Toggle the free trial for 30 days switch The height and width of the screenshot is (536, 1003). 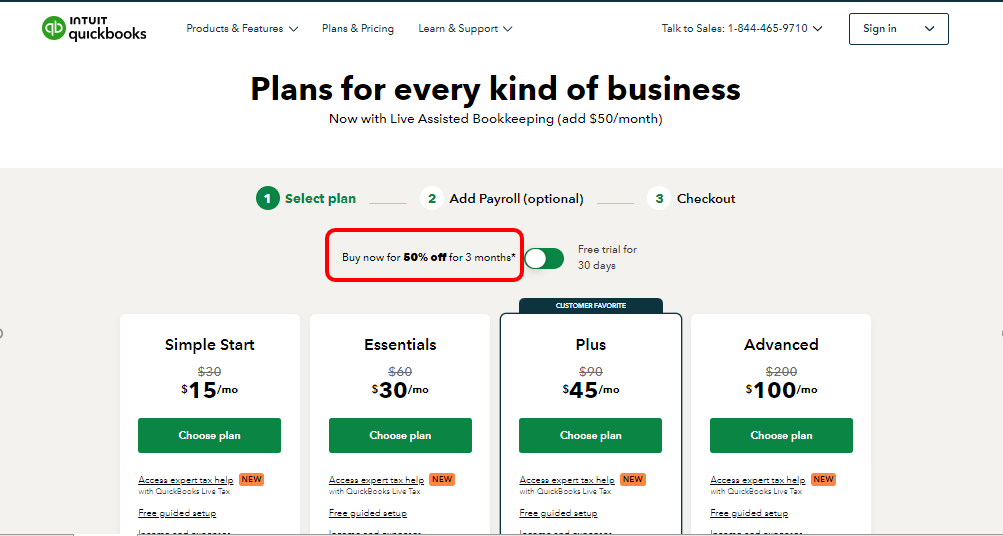click(x=544, y=258)
